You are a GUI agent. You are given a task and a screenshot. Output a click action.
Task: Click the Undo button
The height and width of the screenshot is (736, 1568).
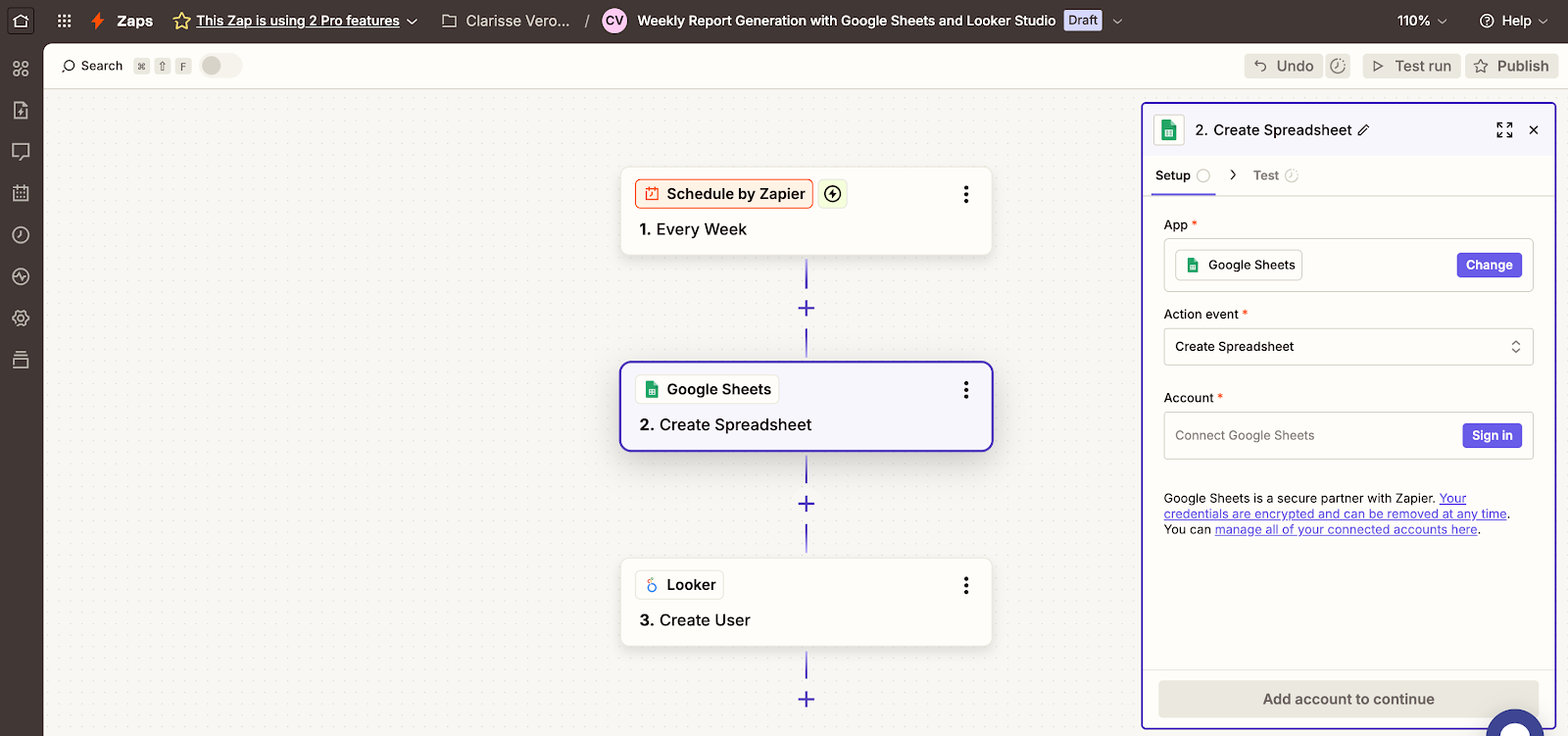(1284, 66)
